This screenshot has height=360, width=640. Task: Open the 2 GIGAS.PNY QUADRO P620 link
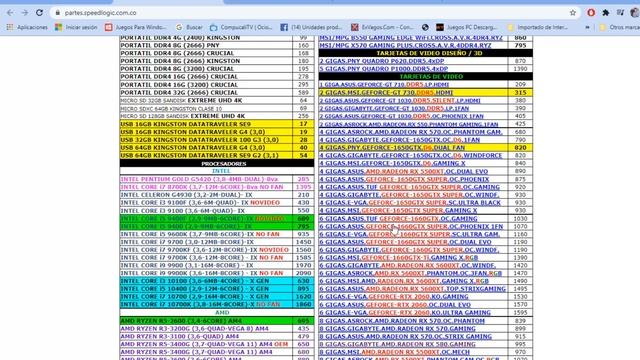pyautogui.click(x=381, y=61)
